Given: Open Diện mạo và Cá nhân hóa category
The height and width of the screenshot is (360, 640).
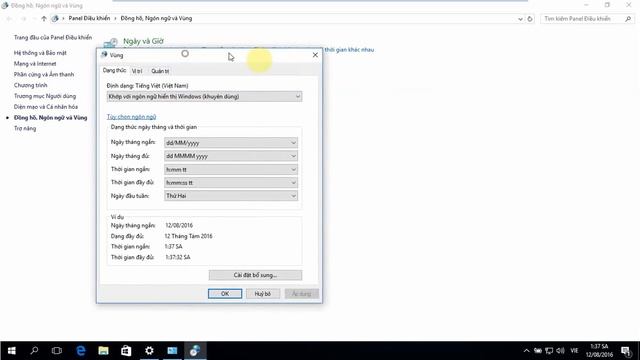Looking at the screenshot, I should 46,107.
